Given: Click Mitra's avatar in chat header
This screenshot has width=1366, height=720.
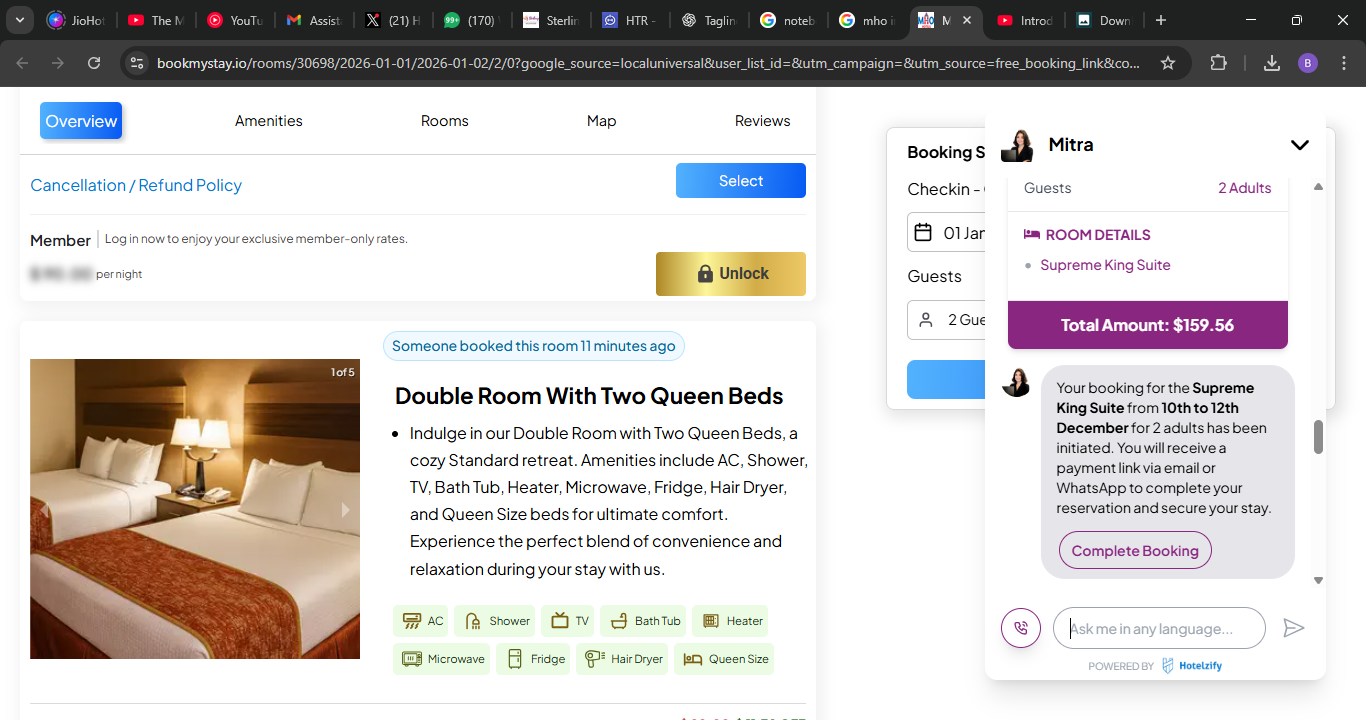Looking at the screenshot, I should (x=1017, y=145).
